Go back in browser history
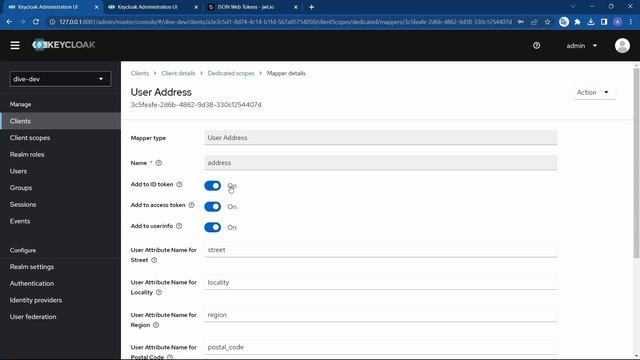Viewport: 640px width, 360px height. click(x=9, y=22)
